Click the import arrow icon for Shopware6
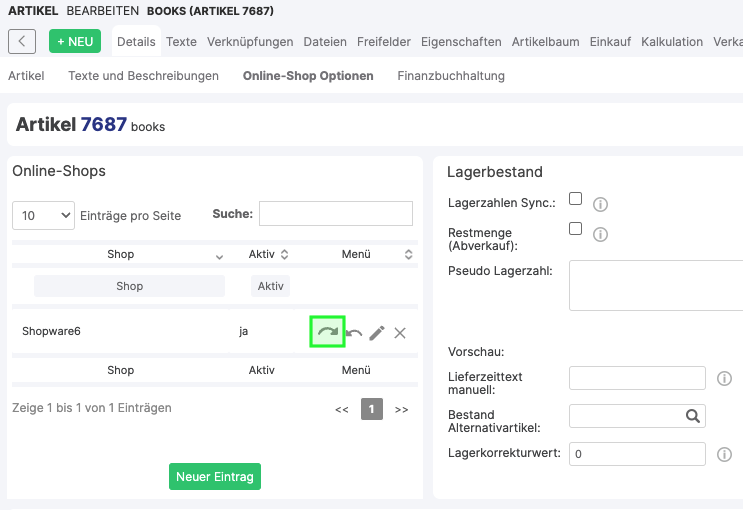The width and height of the screenshot is (743, 510). [354, 333]
